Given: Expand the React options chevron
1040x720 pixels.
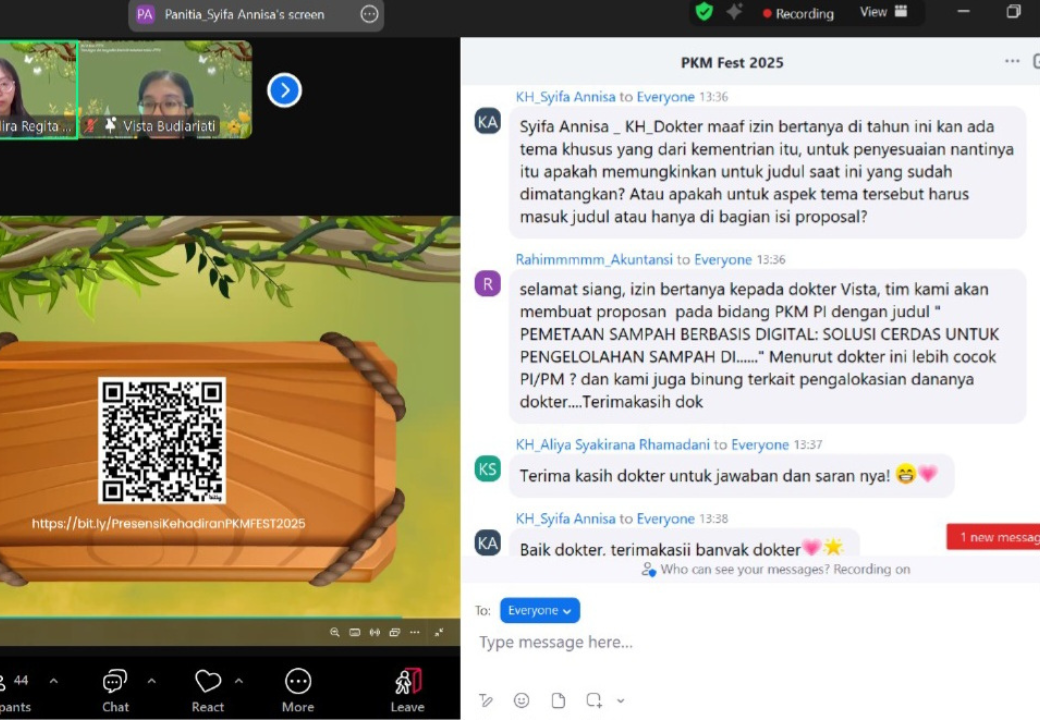Looking at the screenshot, I should tap(239, 681).
